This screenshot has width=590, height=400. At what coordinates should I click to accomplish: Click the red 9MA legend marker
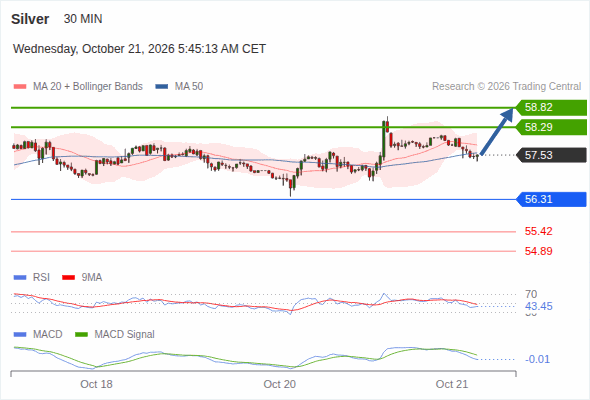coord(68,278)
